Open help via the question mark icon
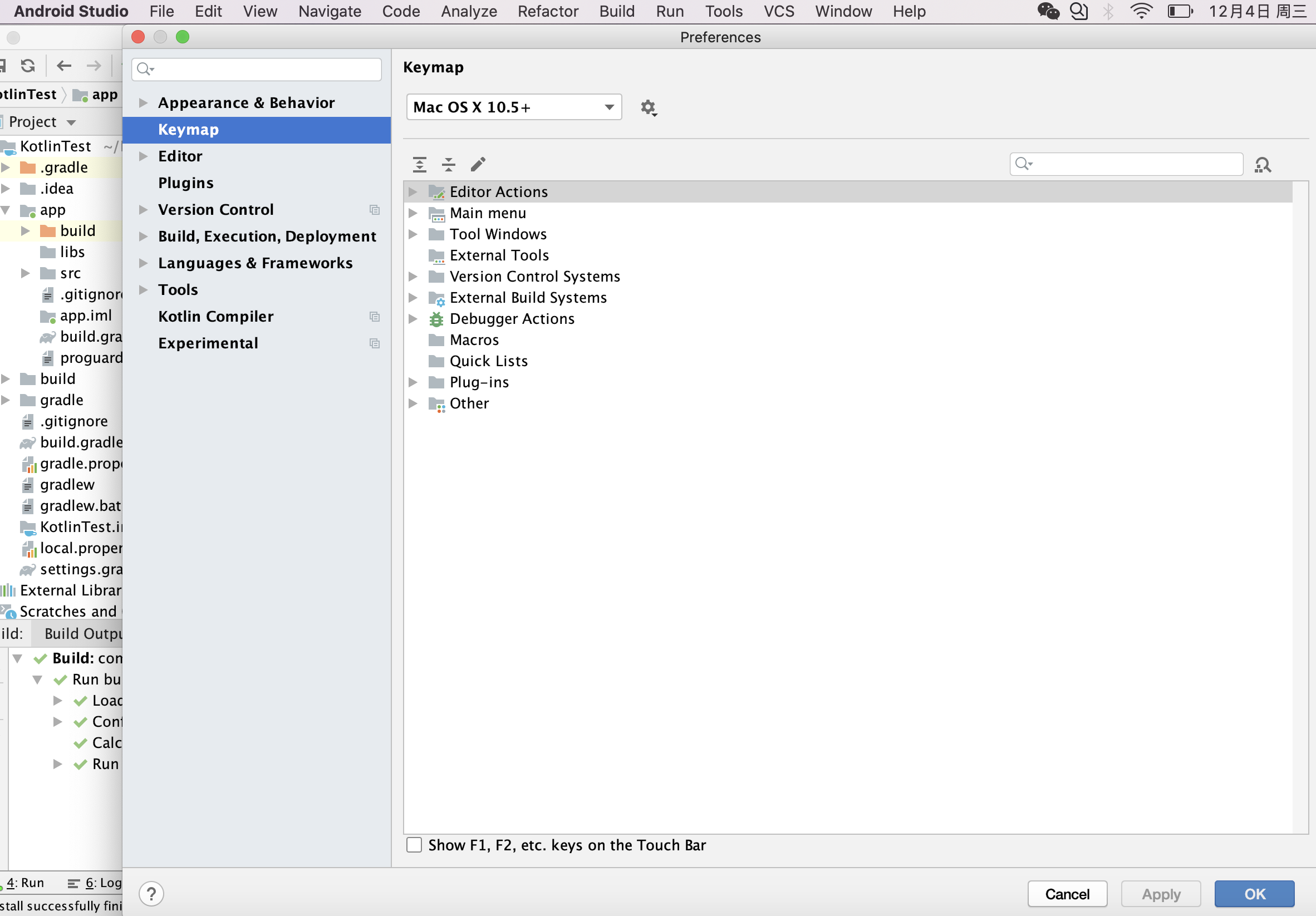1316x916 pixels. (151, 894)
